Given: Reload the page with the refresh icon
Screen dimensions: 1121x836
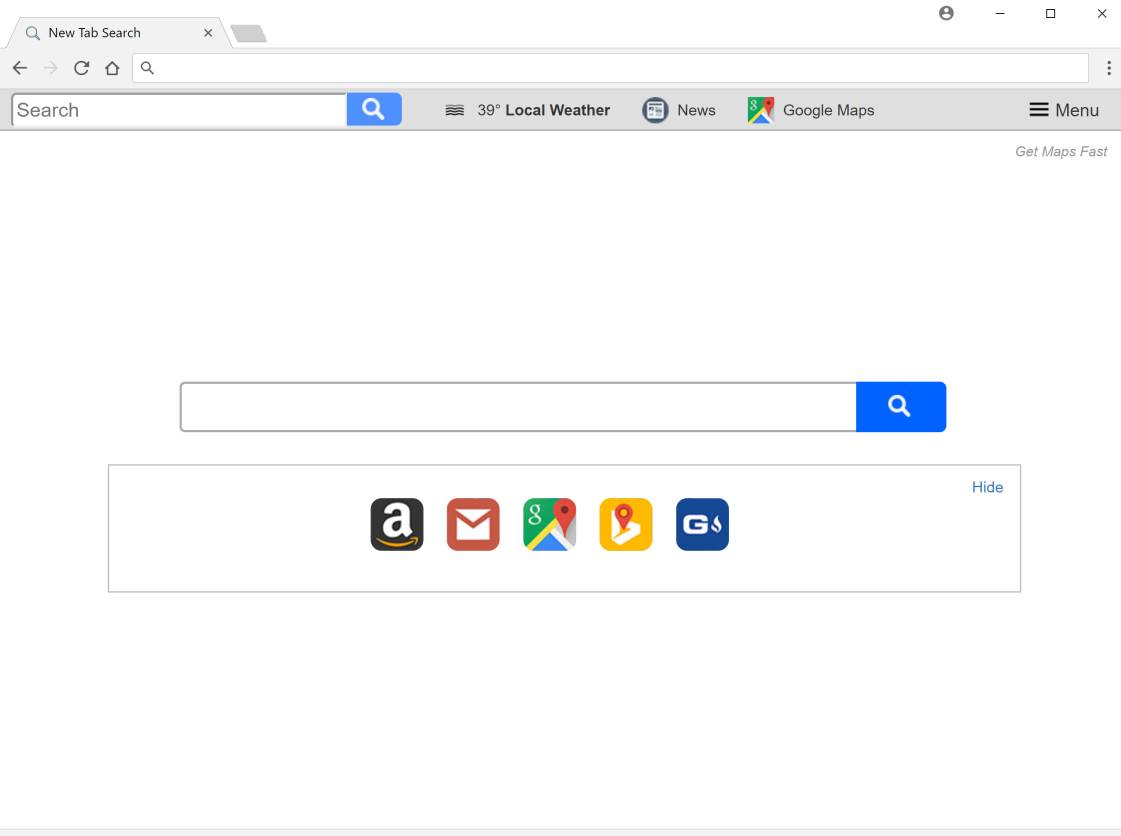Looking at the screenshot, I should click(82, 68).
